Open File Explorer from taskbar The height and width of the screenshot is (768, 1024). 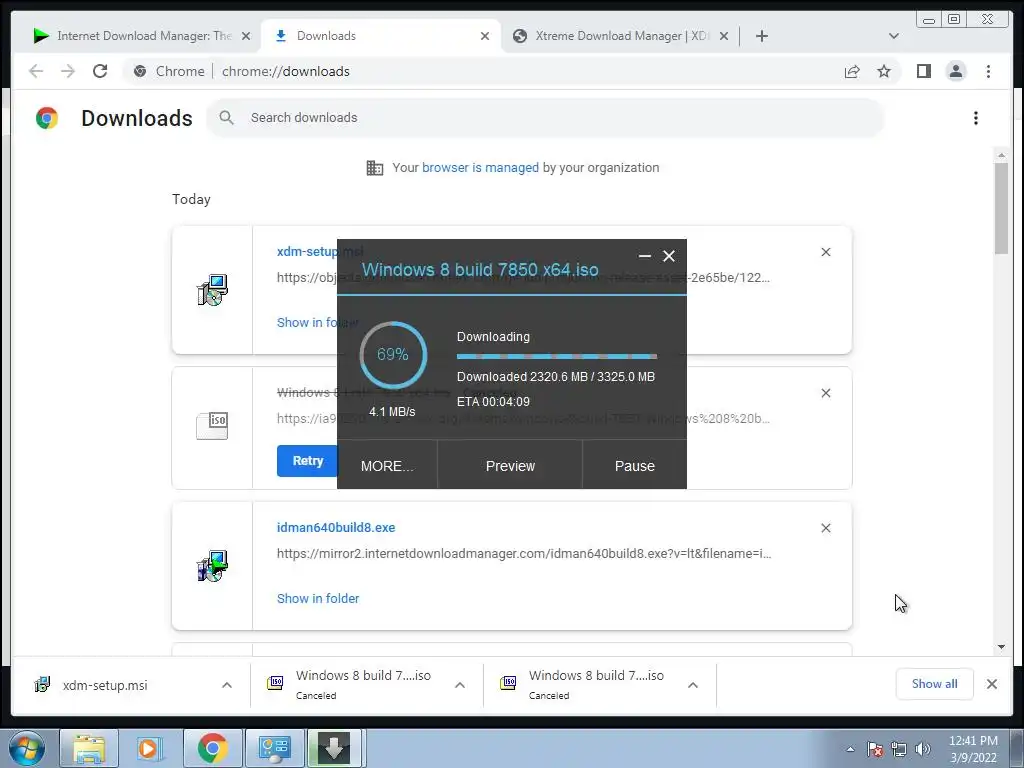89,748
